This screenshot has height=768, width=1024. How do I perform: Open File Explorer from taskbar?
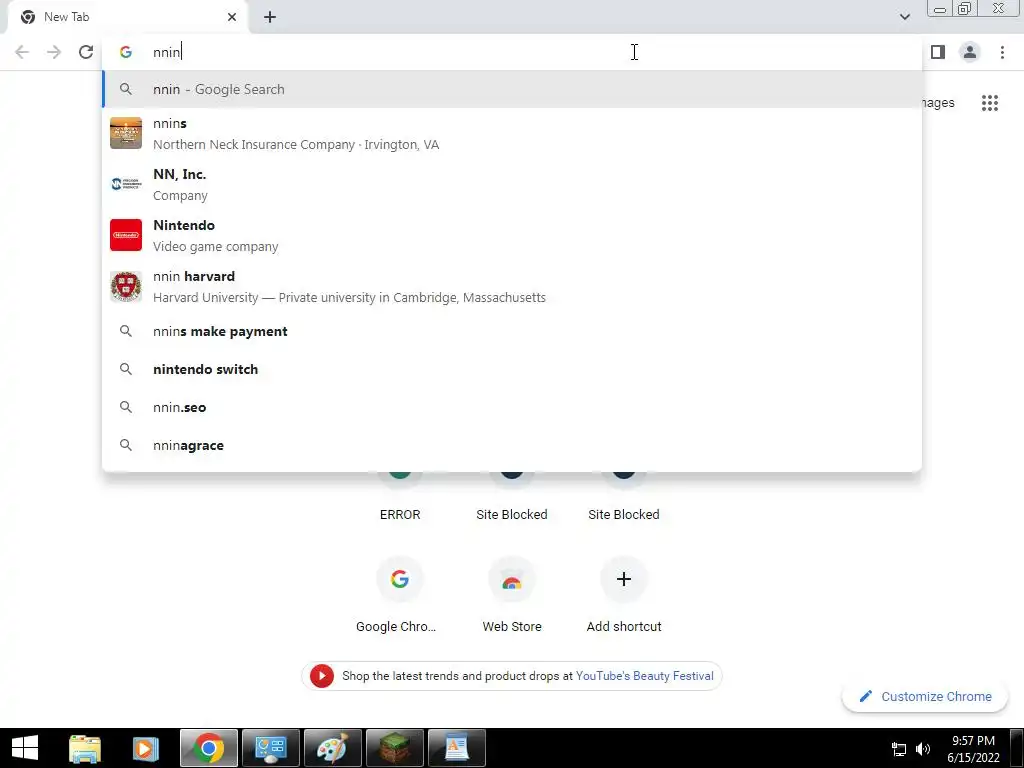[85, 748]
